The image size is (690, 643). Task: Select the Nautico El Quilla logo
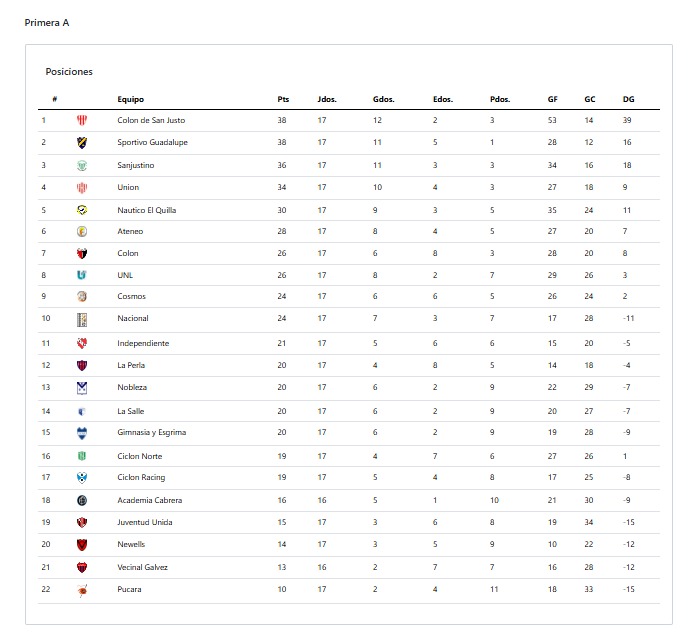pyautogui.click(x=82, y=210)
